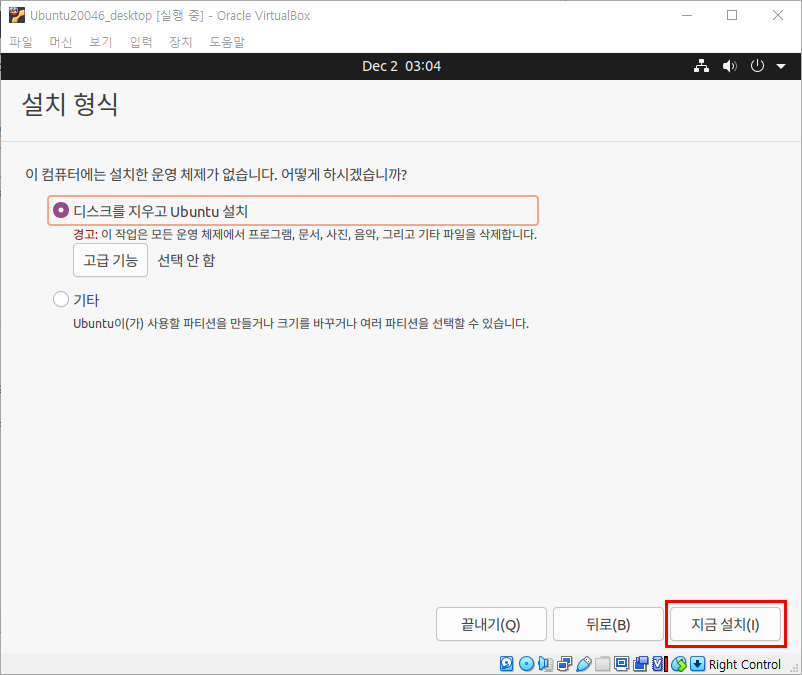Select 디스크를 지우고 Ubuntu 설치 radio button
Screen dimensions: 802x675
(x=61, y=210)
